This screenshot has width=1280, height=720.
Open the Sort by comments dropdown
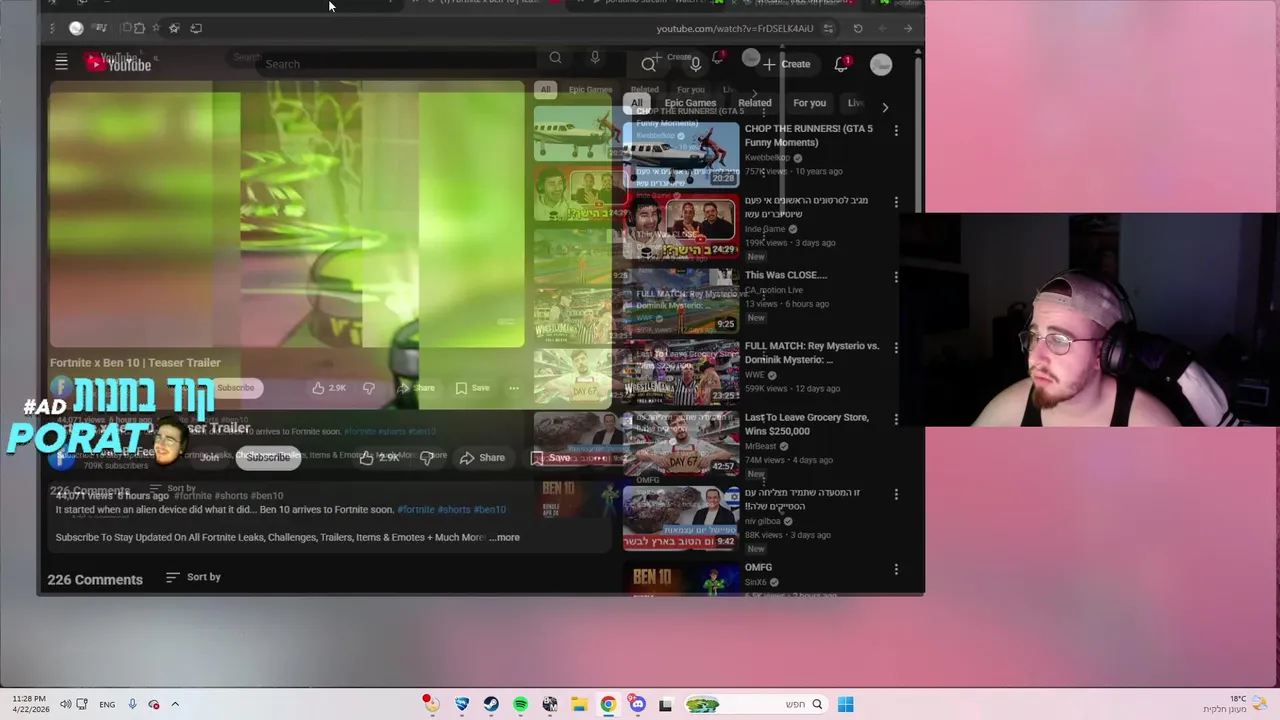pos(193,577)
